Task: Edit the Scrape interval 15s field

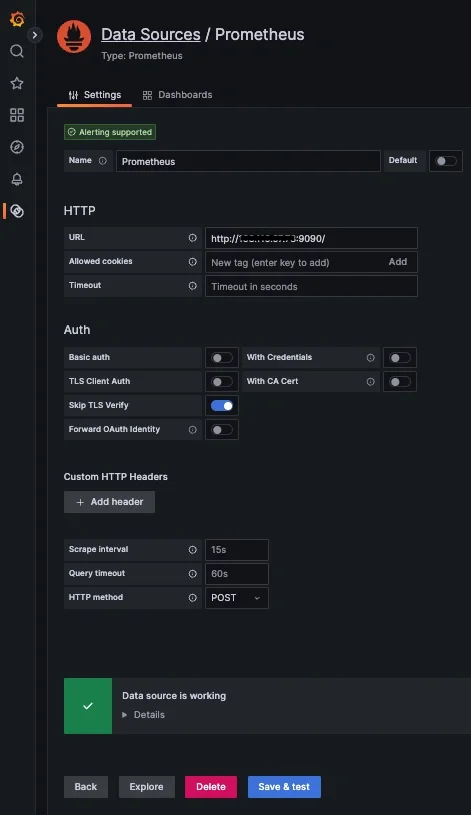Action: click(x=237, y=550)
